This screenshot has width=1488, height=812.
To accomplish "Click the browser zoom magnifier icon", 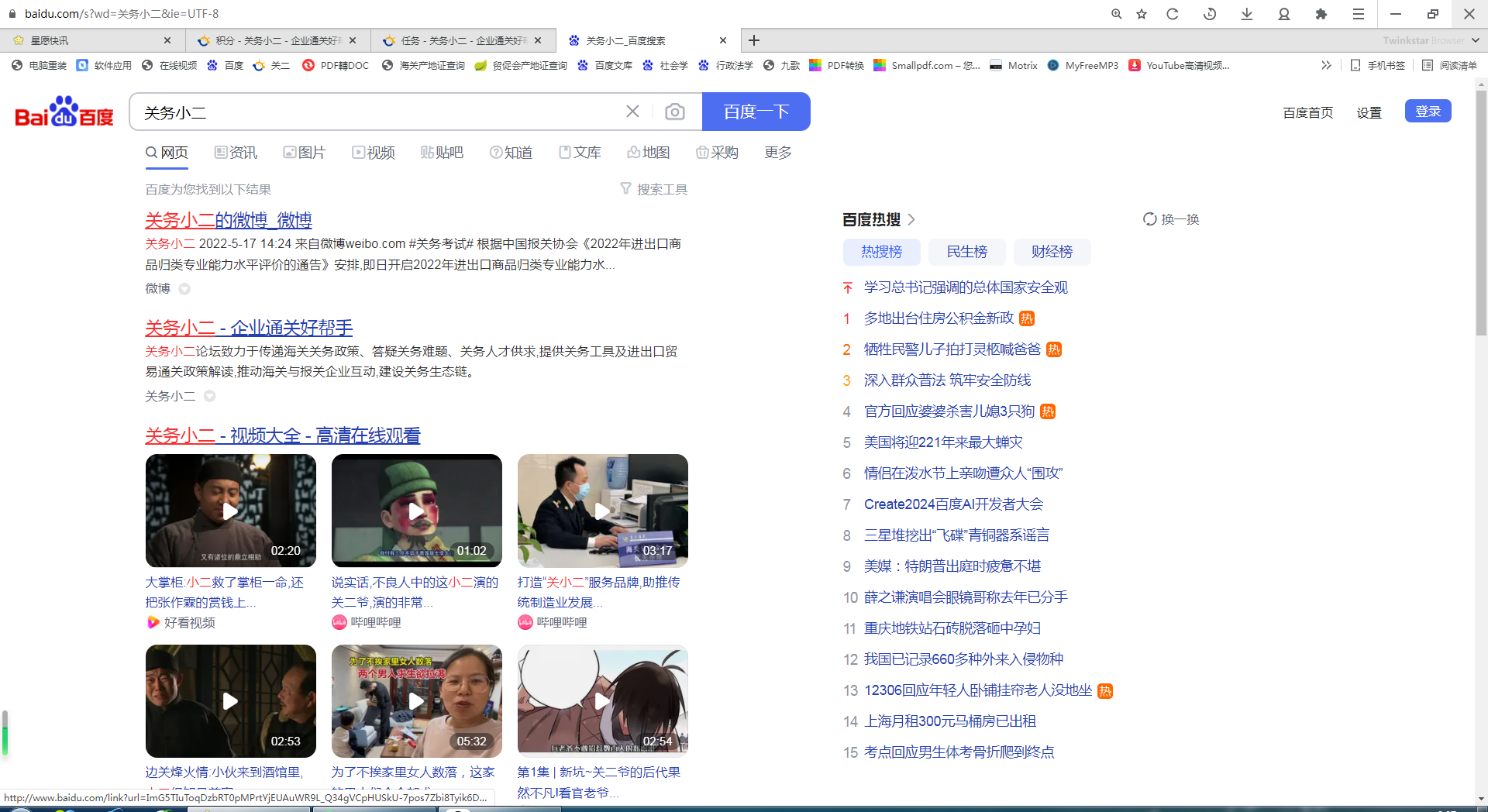I will [x=1117, y=14].
